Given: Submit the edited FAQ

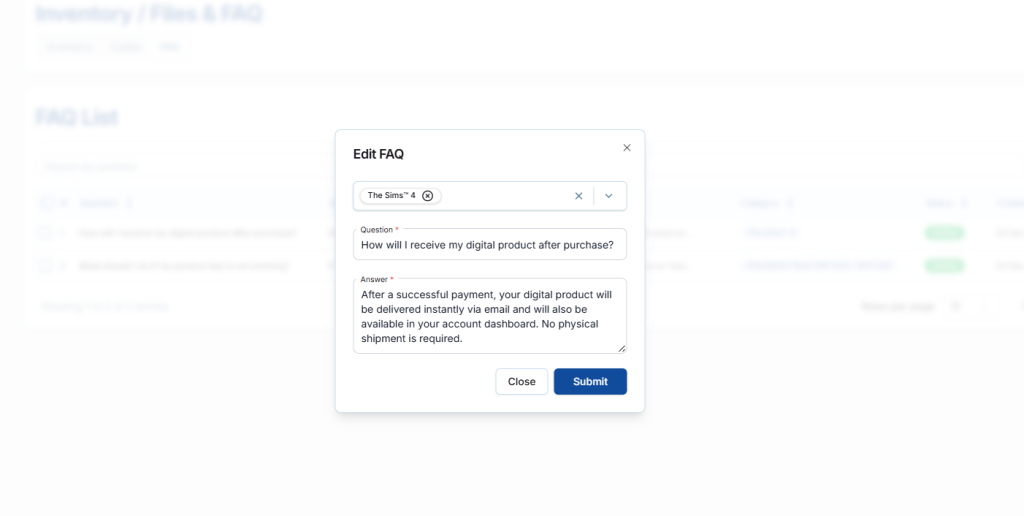Looking at the screenshot, I should (x=590, y=381).
